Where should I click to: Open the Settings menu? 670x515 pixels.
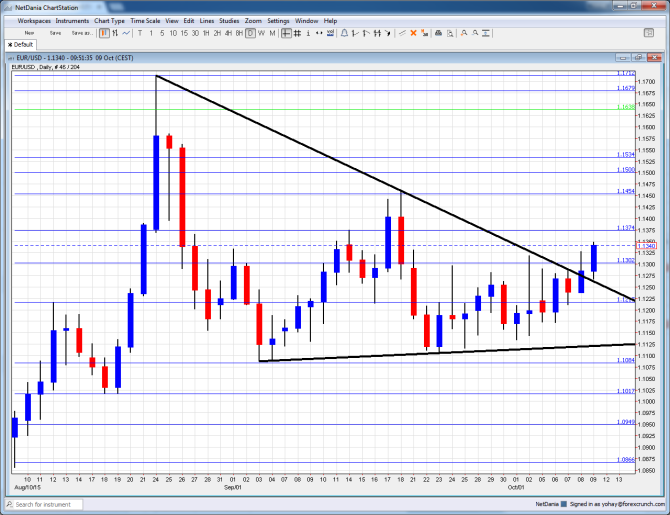[x=278, y=21]
